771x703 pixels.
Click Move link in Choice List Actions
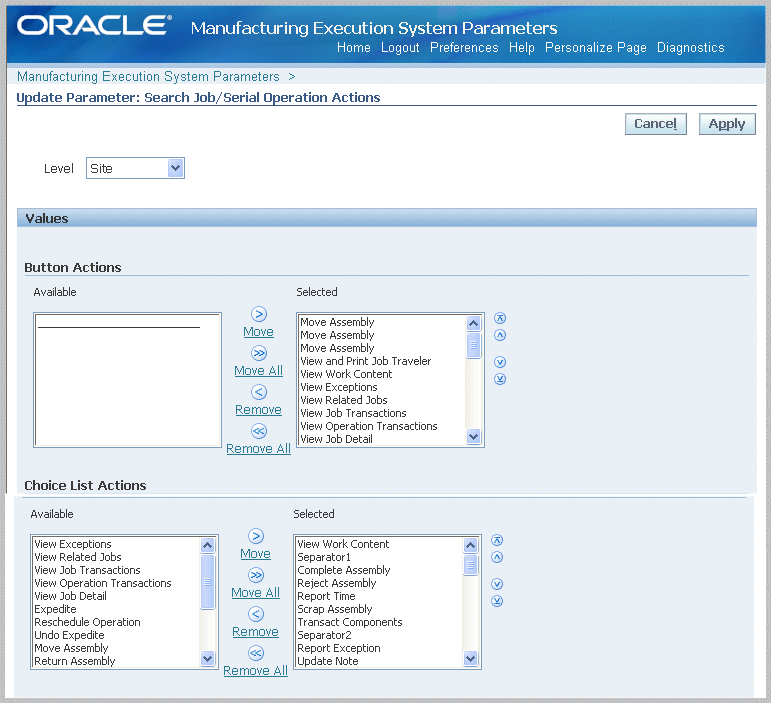point(256,554)
